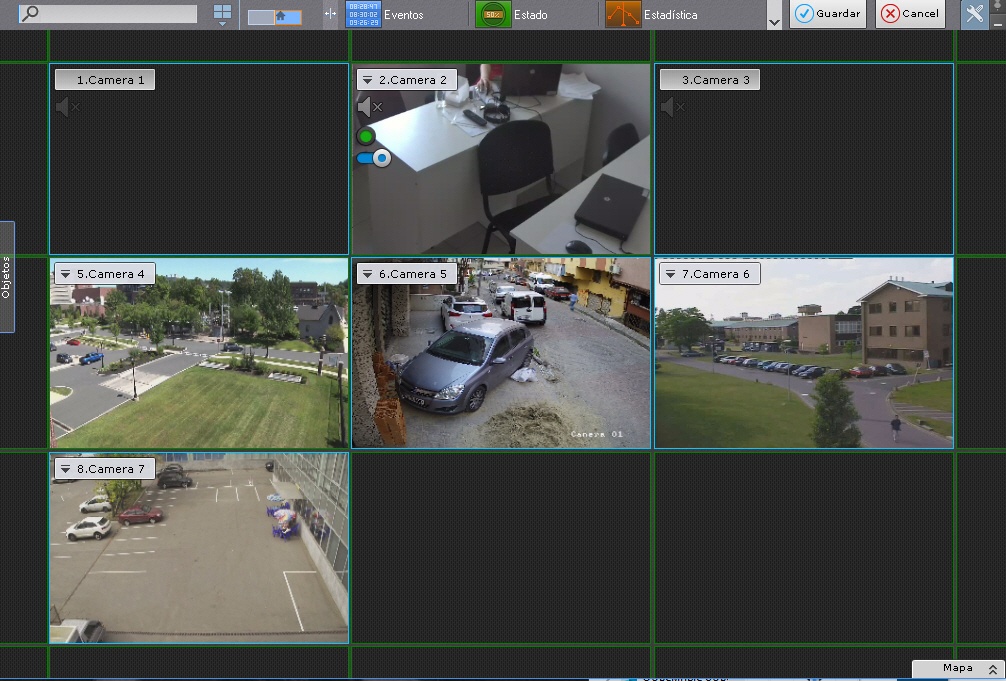Click the layout grid icon
The width and height of the screenshot is (1006, 681).
tap(222, 13)
